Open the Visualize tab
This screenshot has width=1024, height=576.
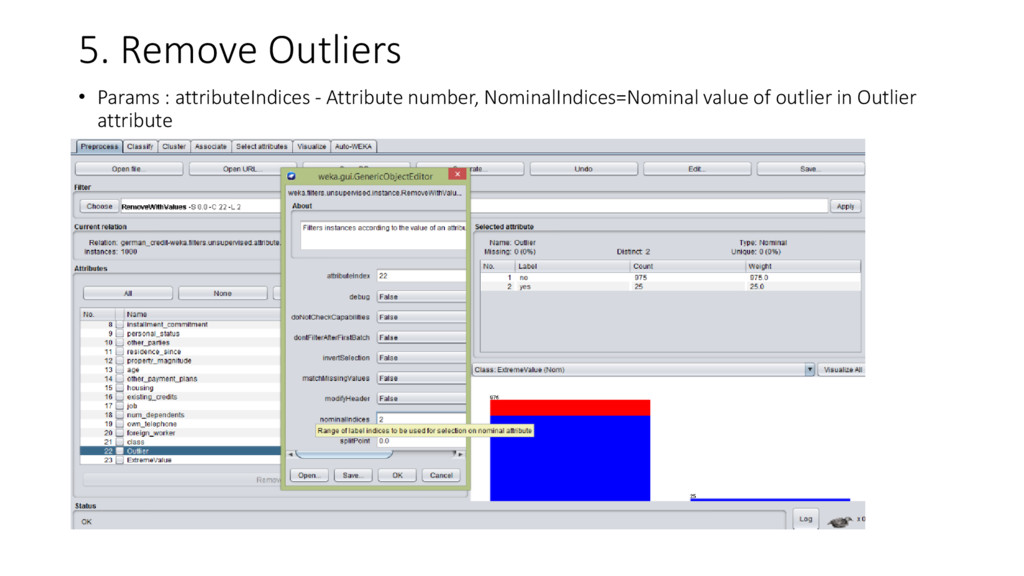coord(312,147)
